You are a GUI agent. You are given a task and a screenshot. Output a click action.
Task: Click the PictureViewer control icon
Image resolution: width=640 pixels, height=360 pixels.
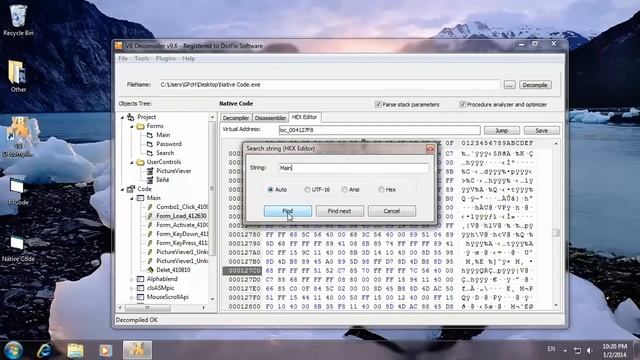coord(150,171)
